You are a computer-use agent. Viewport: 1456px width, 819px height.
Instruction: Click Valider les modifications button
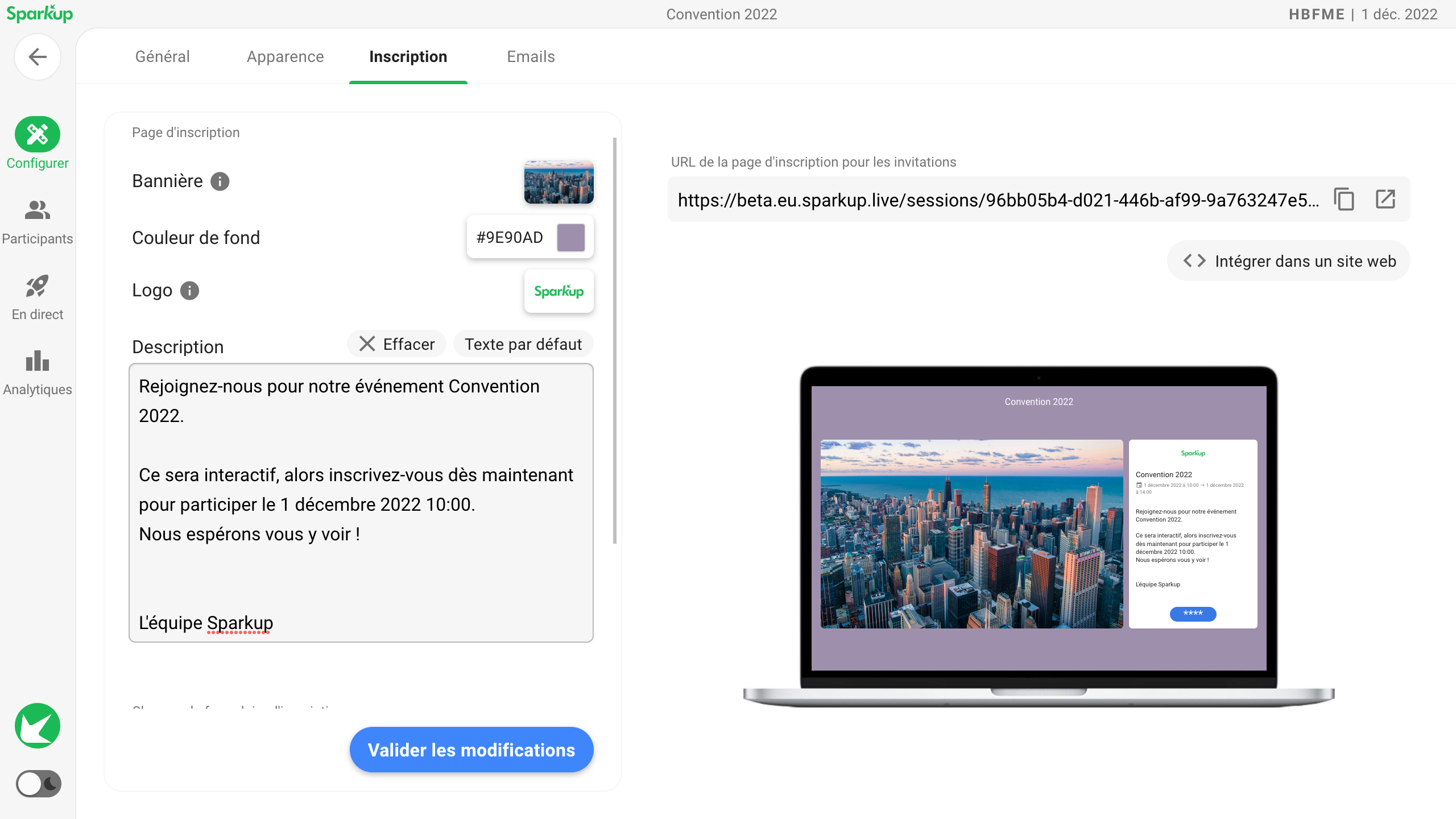(471, 750)
